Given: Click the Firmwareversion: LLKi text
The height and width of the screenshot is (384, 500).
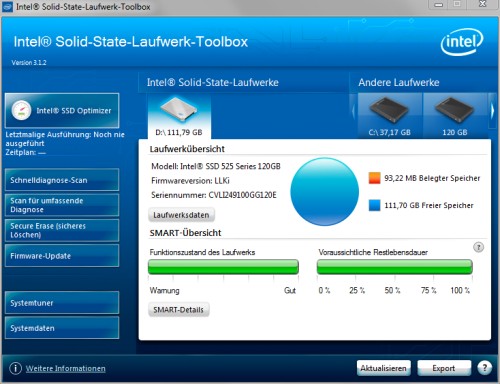Looking at the screenshot, I should [190, 181].
